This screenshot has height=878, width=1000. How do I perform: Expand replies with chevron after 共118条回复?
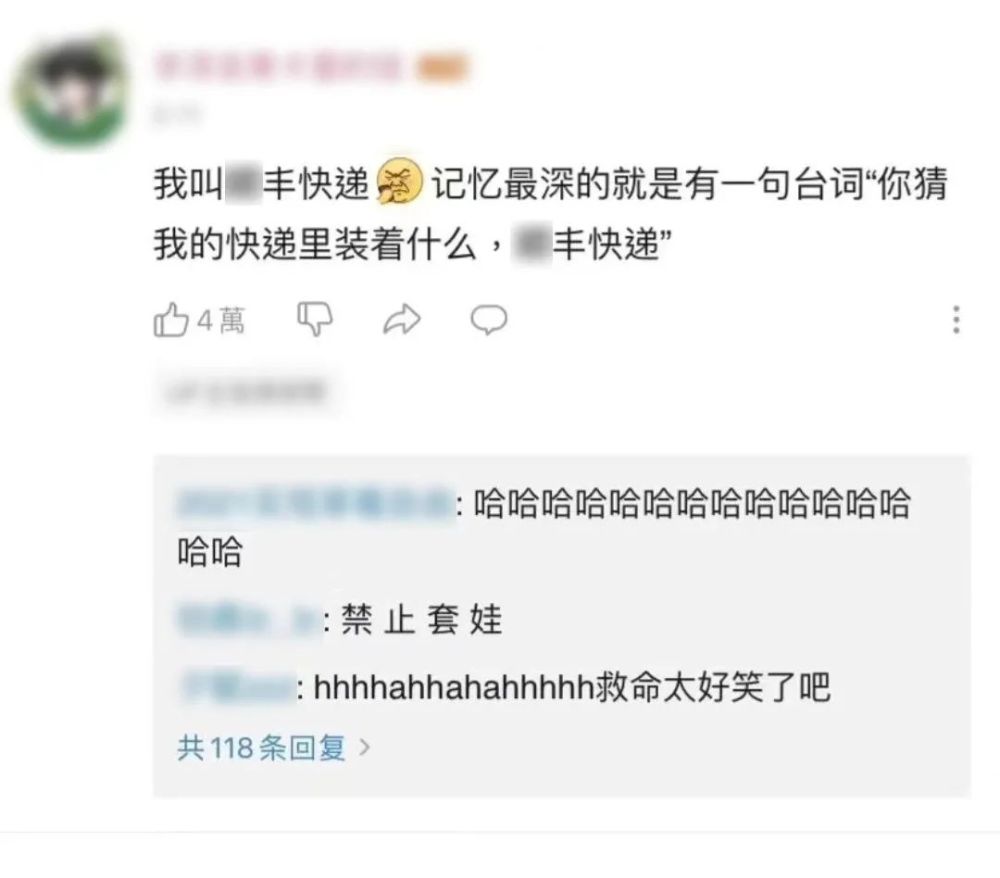[x=364, y=747]
